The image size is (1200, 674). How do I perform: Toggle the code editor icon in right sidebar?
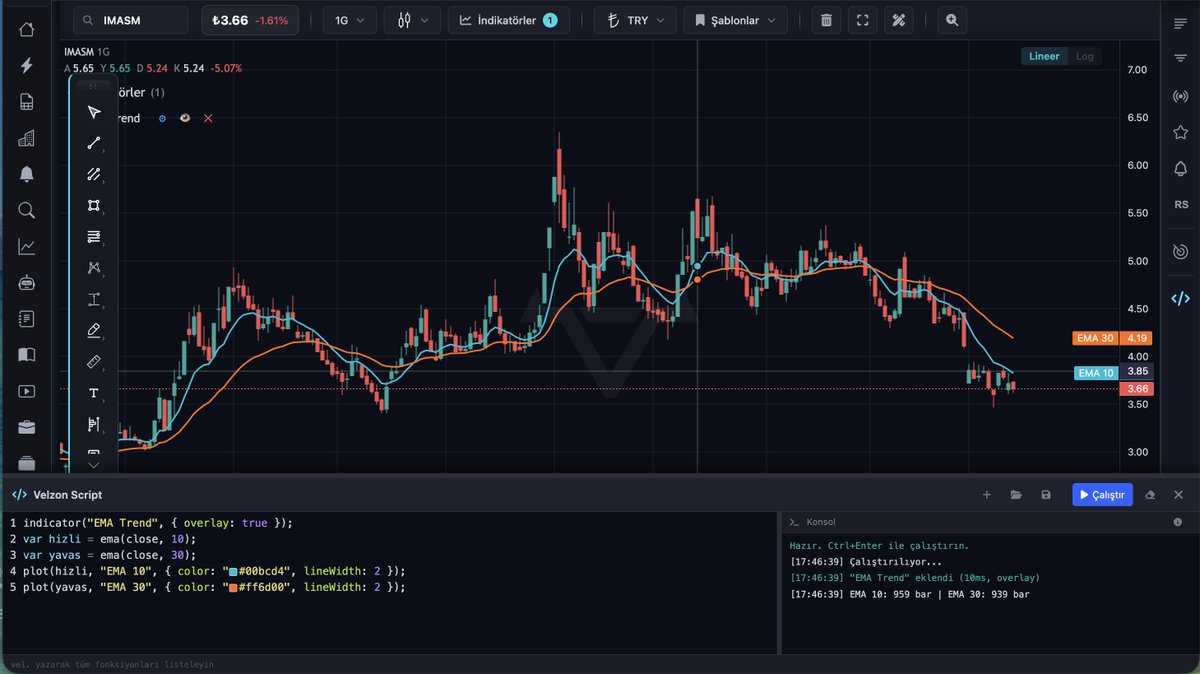click(1180, 298)
